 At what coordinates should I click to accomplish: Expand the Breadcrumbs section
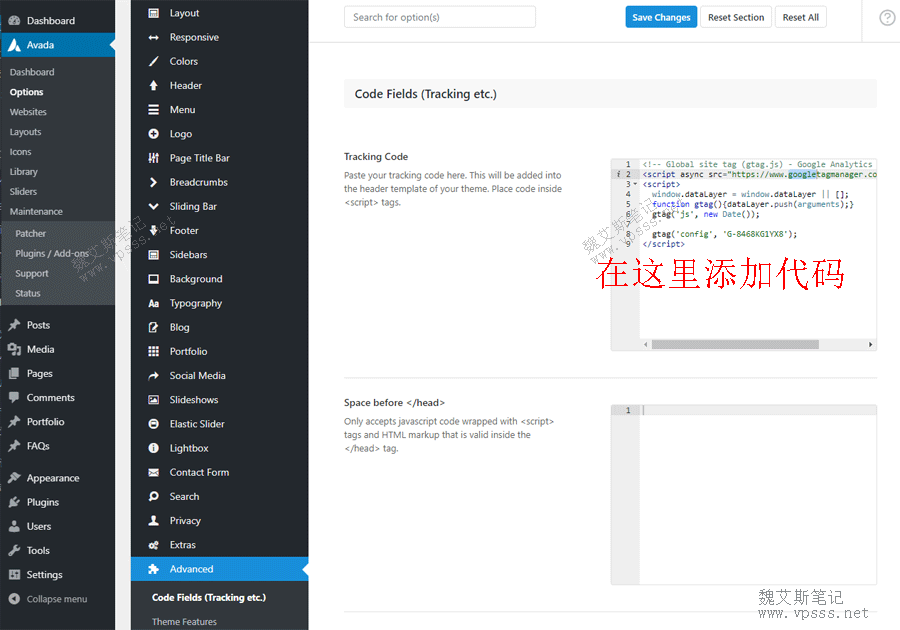[x=198, y=182]
